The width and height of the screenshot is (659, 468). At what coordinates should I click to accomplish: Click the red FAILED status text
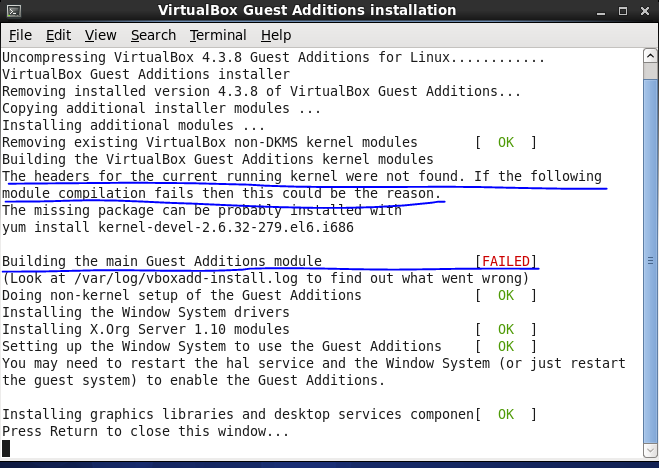[x=506, y=261]
